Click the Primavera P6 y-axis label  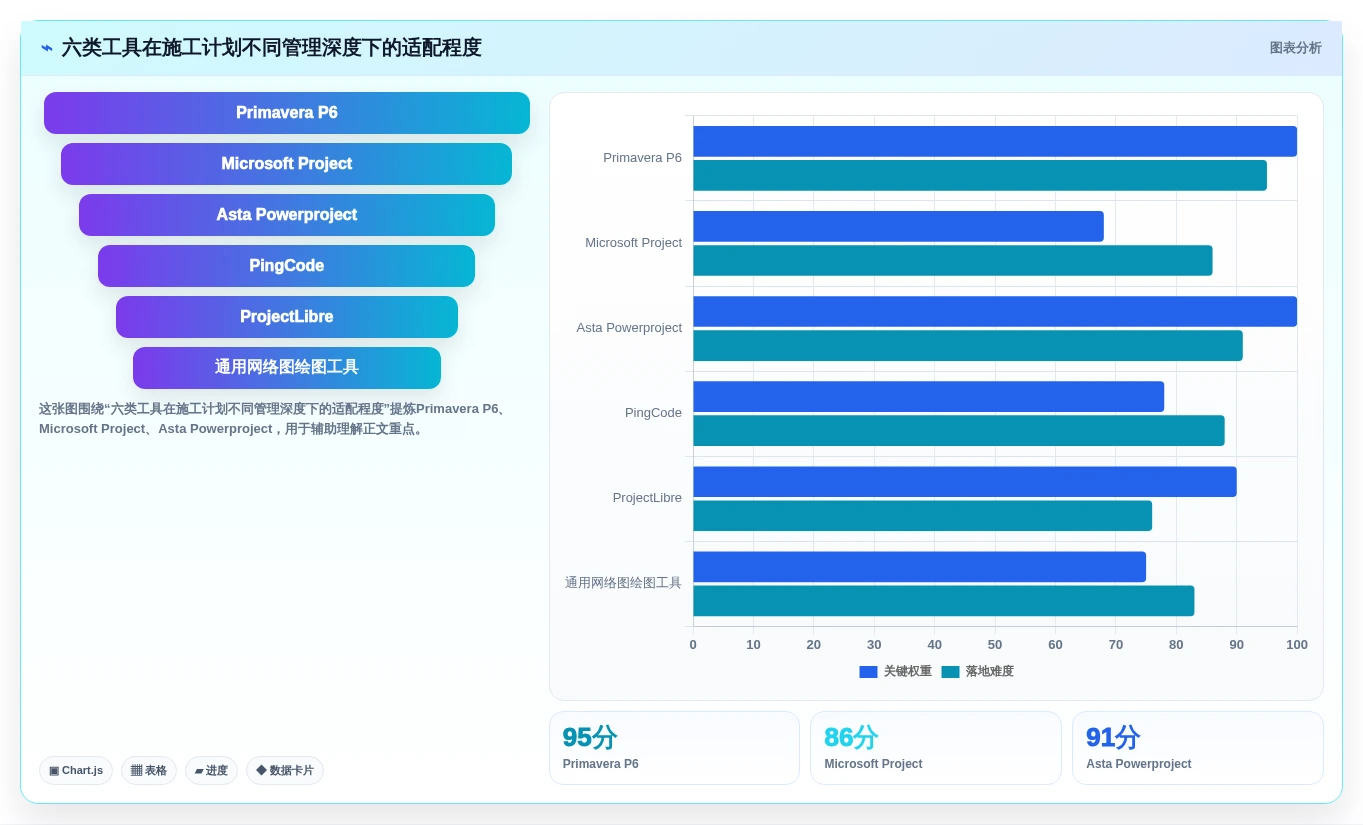tap(642, 158)
